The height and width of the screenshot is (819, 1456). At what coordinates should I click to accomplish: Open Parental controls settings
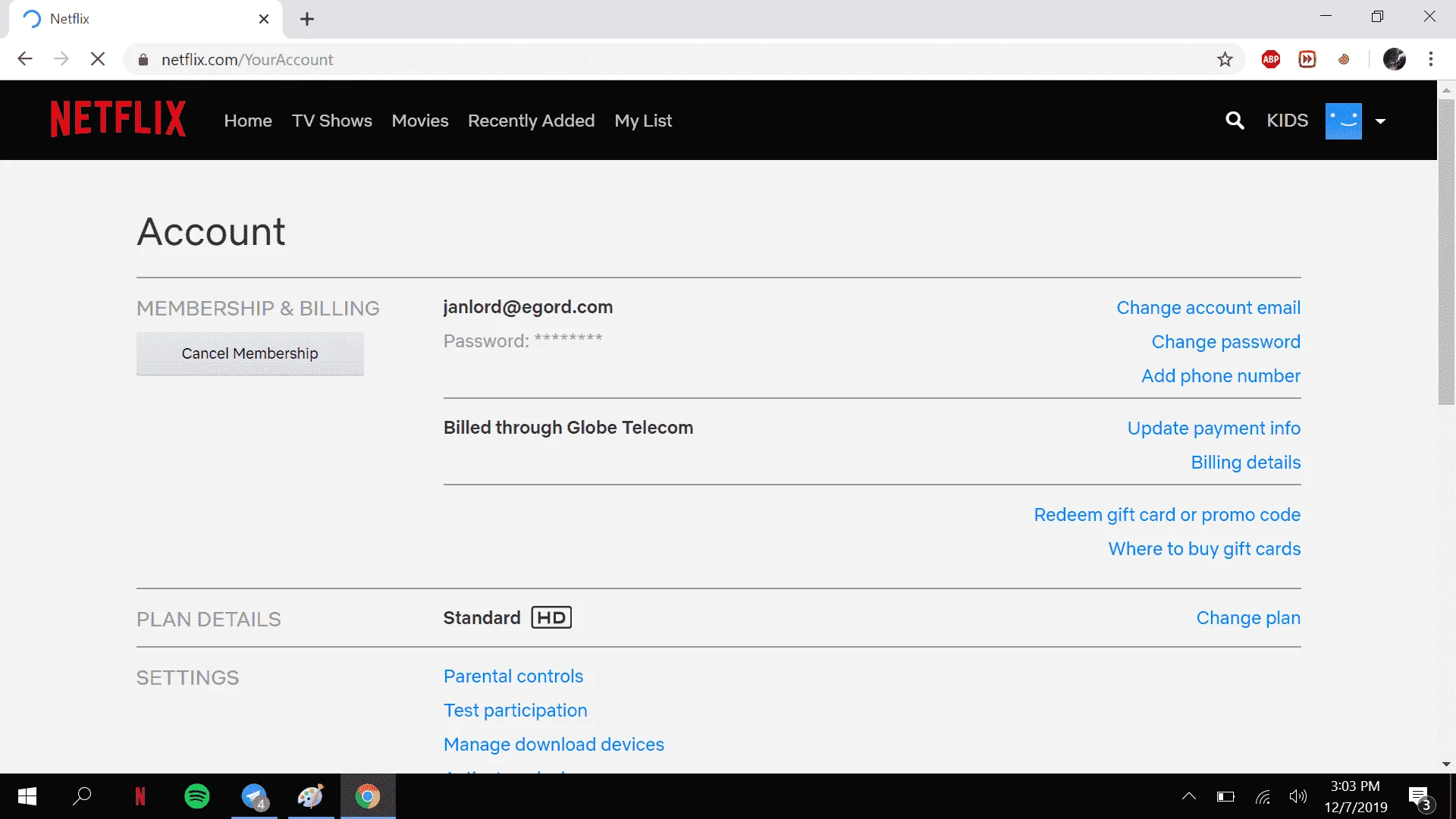(x=513, y=676)
